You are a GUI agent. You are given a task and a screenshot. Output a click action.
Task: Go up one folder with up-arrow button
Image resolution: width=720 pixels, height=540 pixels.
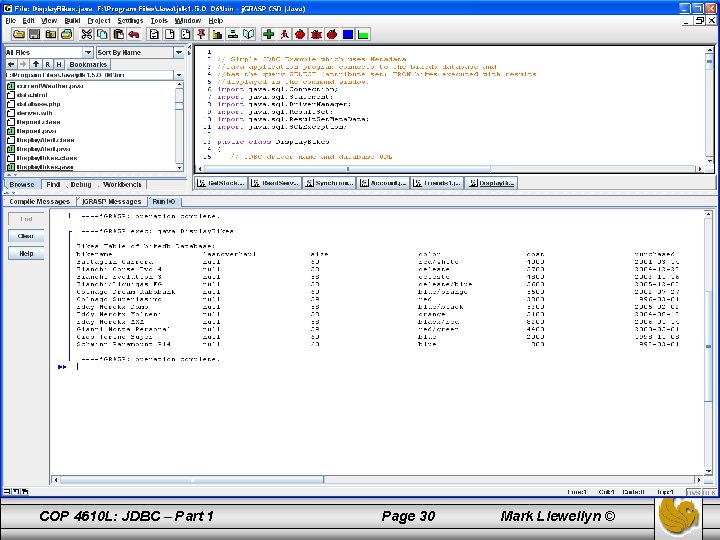point(34,64)
